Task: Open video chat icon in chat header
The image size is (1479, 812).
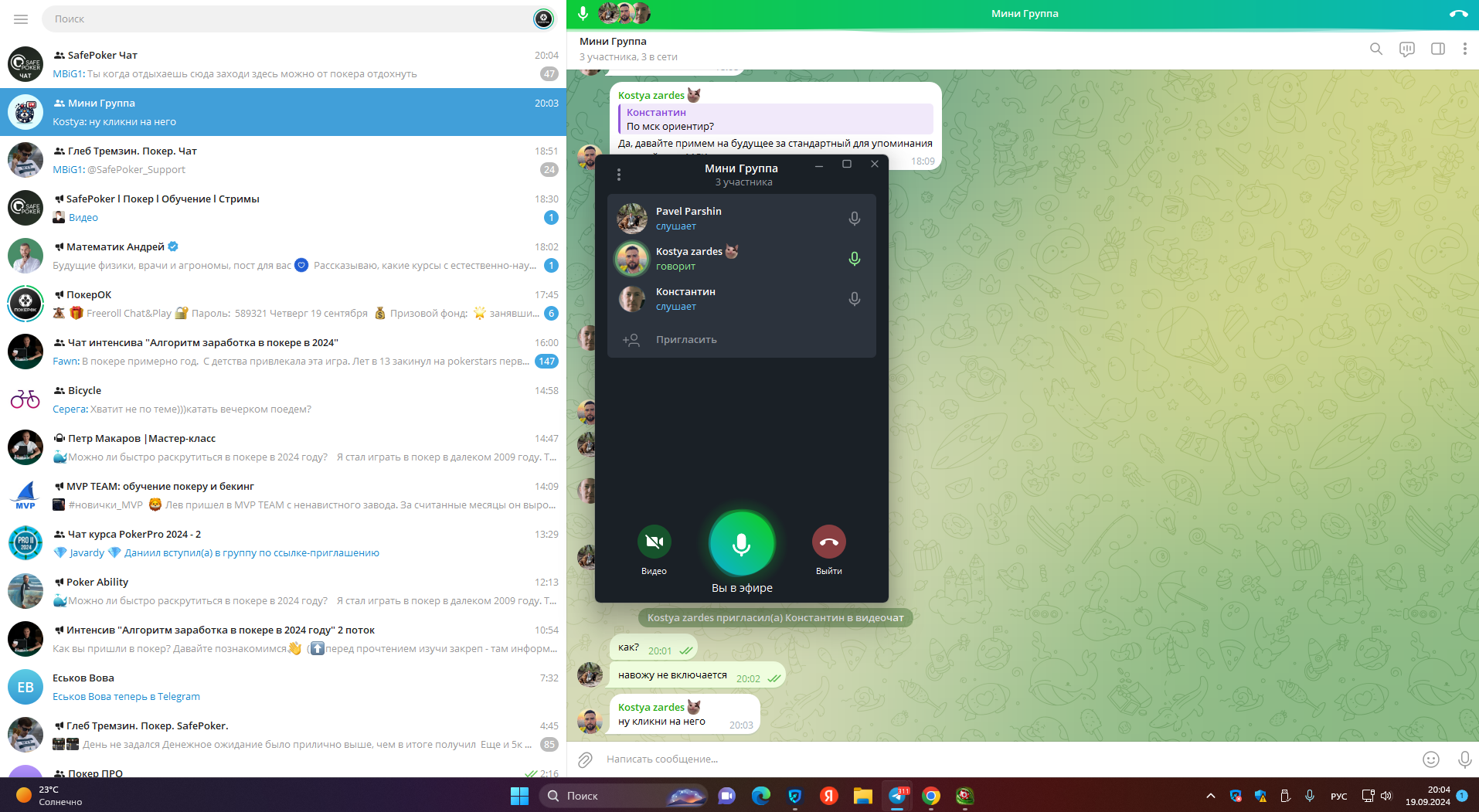Action: click(x=1407, y=49)
